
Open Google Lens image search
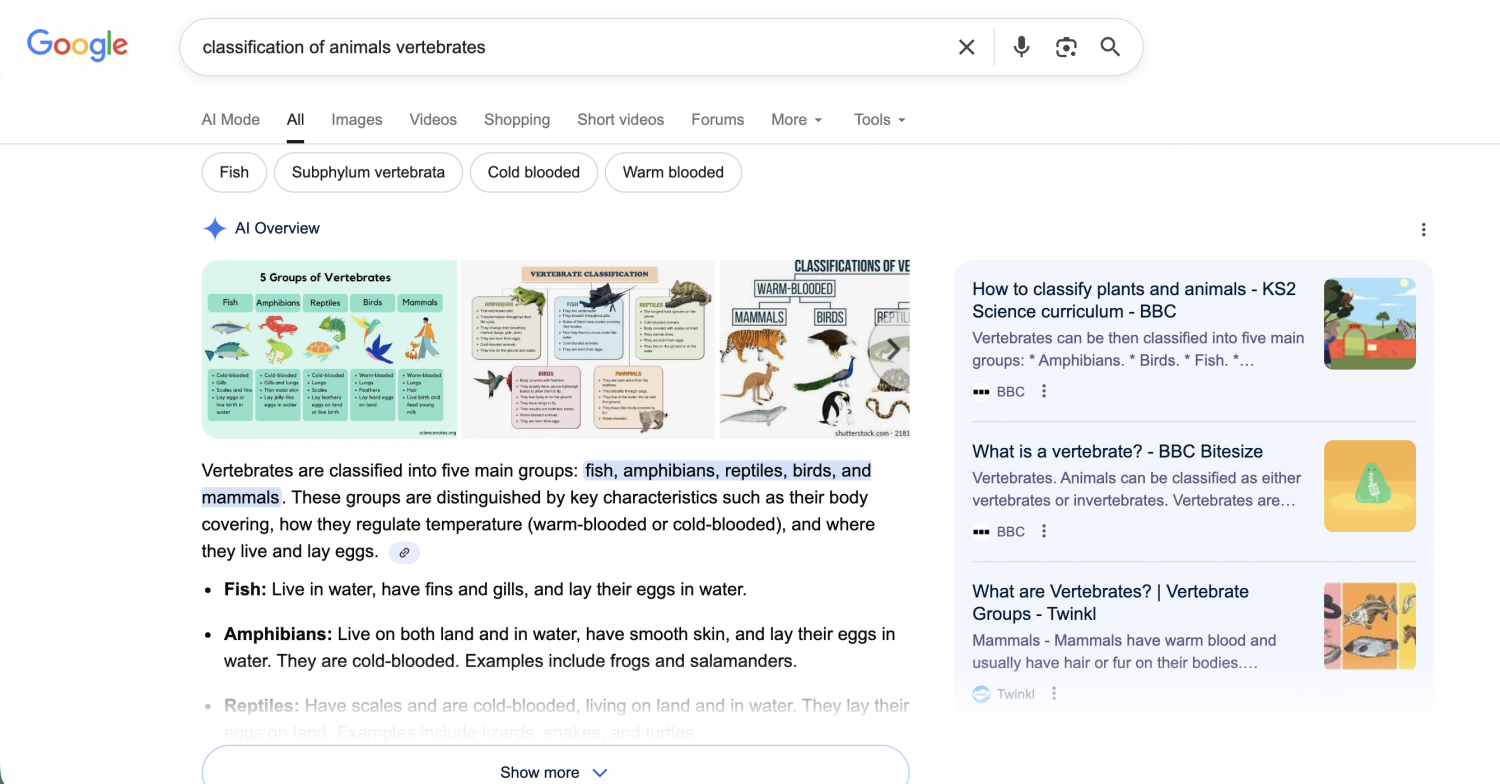1065,46
